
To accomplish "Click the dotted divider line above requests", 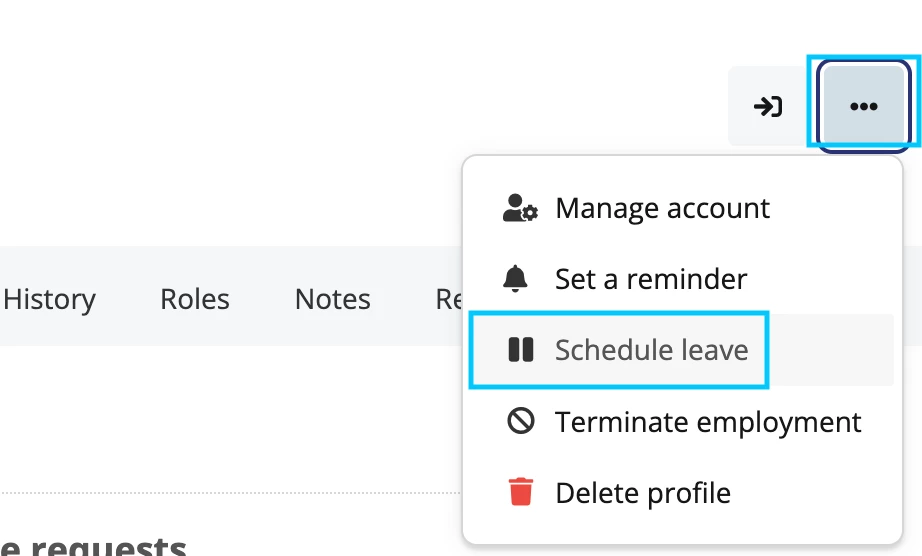I will [x=230, y=493].
